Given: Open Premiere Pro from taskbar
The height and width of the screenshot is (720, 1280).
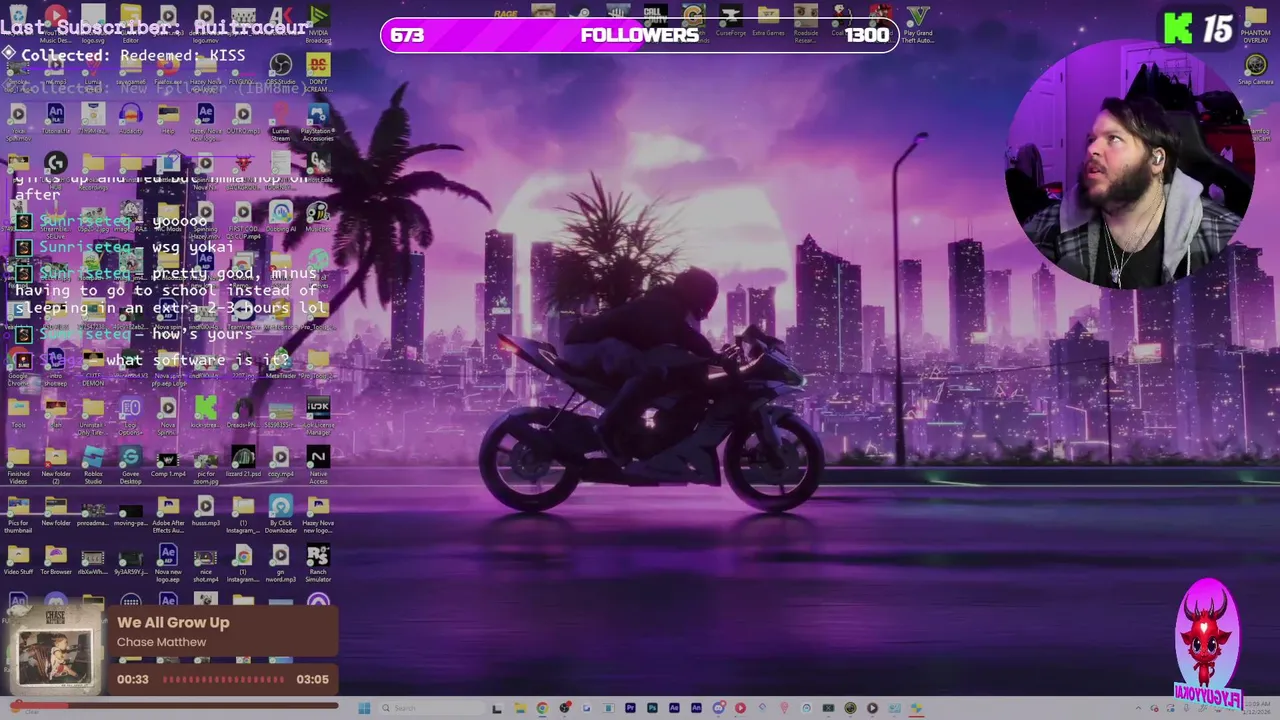Looking at the screenshot, I should [630, 708].
